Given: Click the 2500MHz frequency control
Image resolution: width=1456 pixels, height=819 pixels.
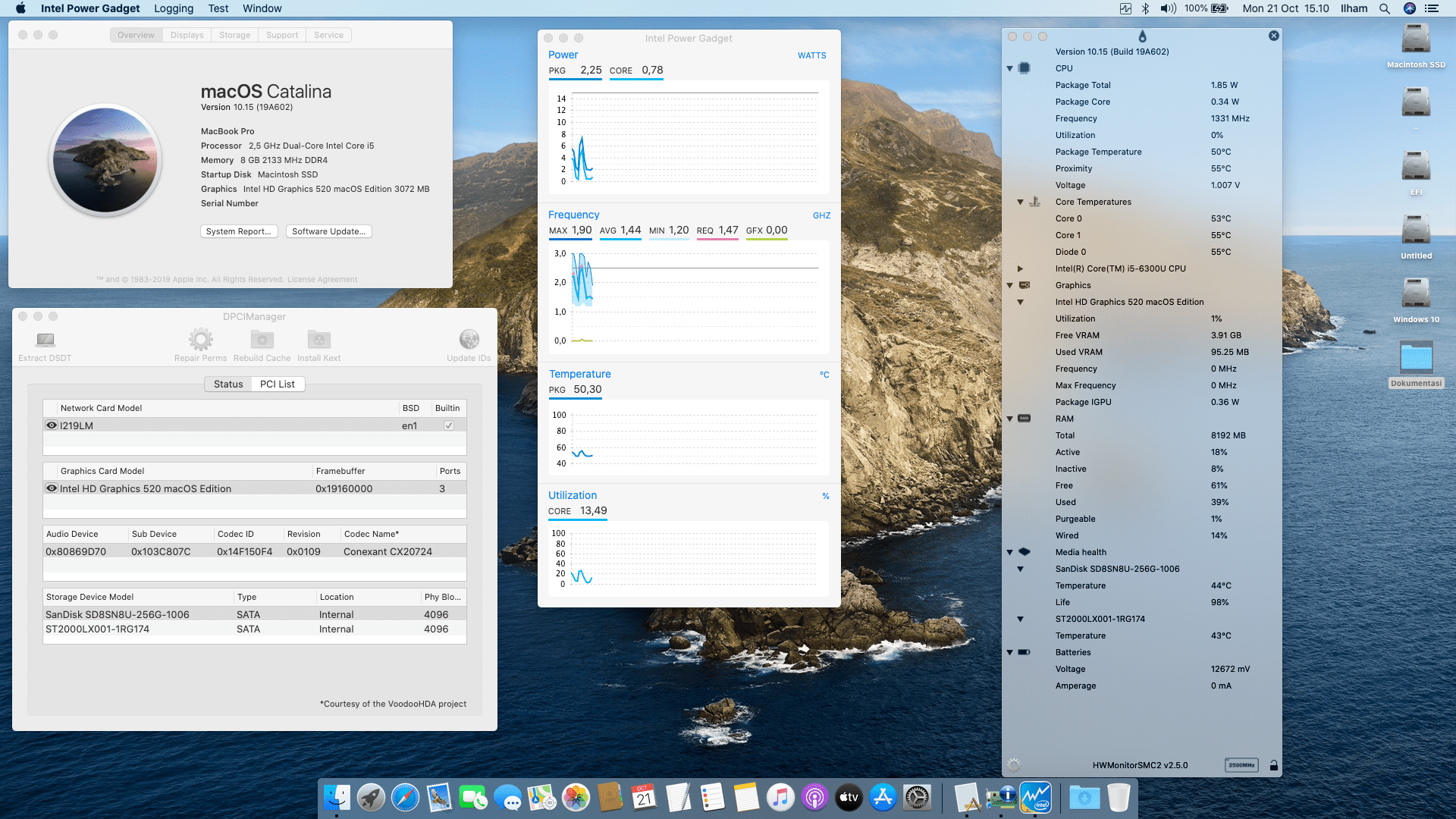Looking at the screenshot, I should click(x=1242, y=765).
